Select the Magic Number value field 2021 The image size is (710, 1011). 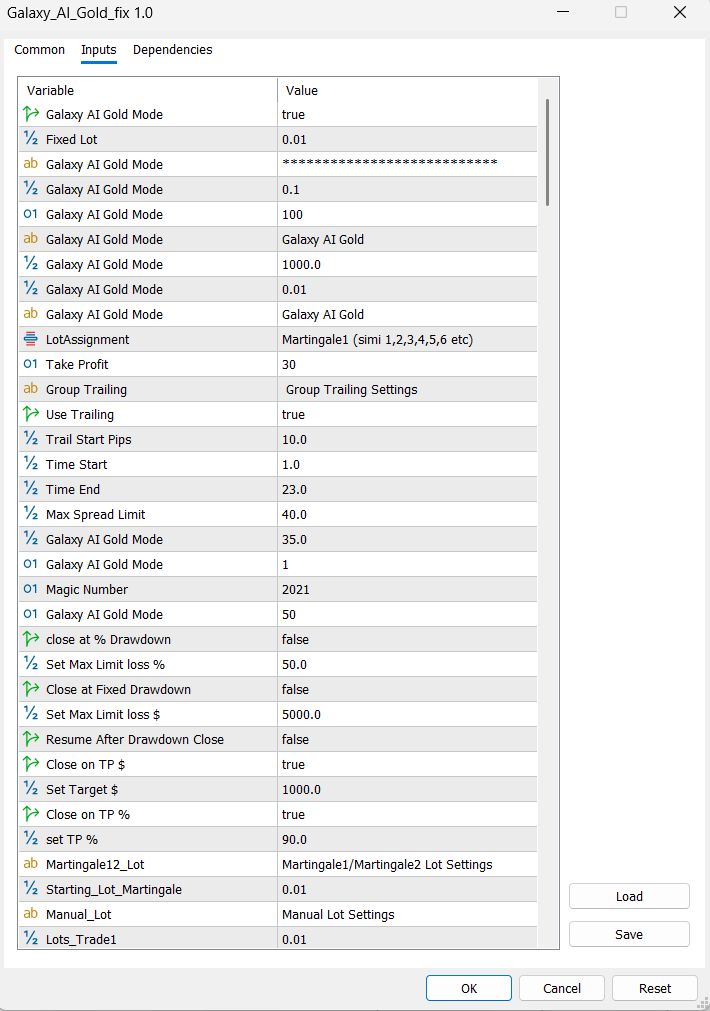point(410,590)
